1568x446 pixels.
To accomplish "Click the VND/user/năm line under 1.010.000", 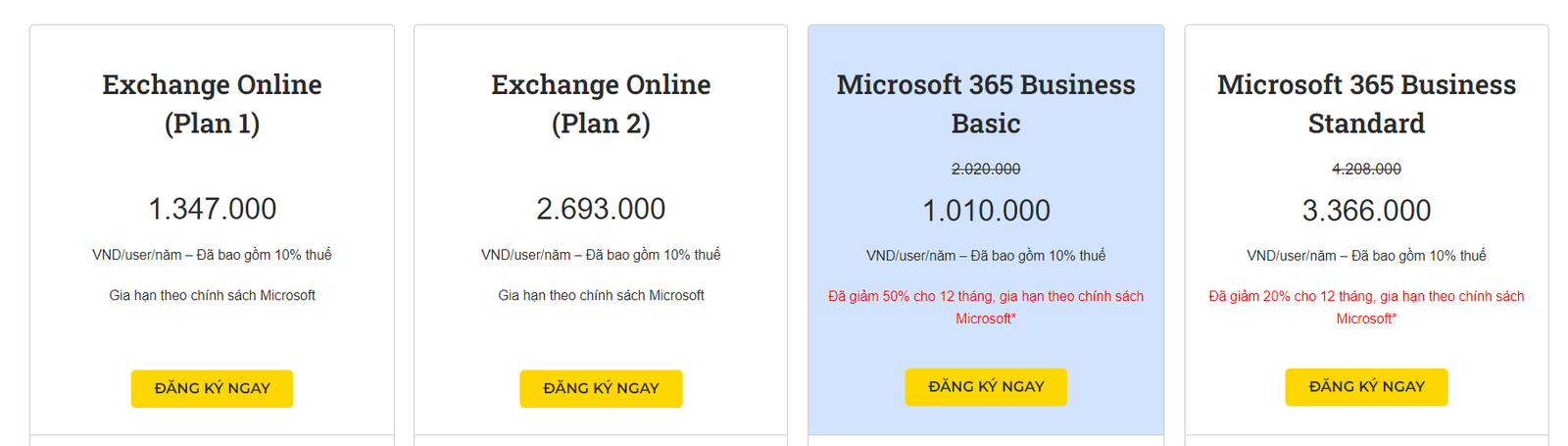I will (986, 256).
